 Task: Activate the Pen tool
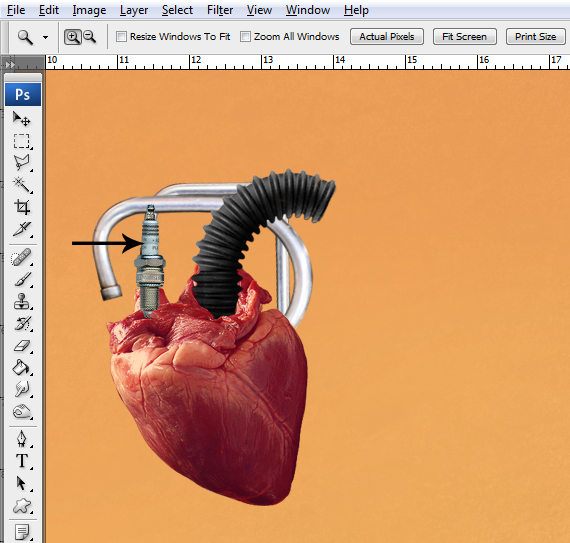(x=22, y=439)
